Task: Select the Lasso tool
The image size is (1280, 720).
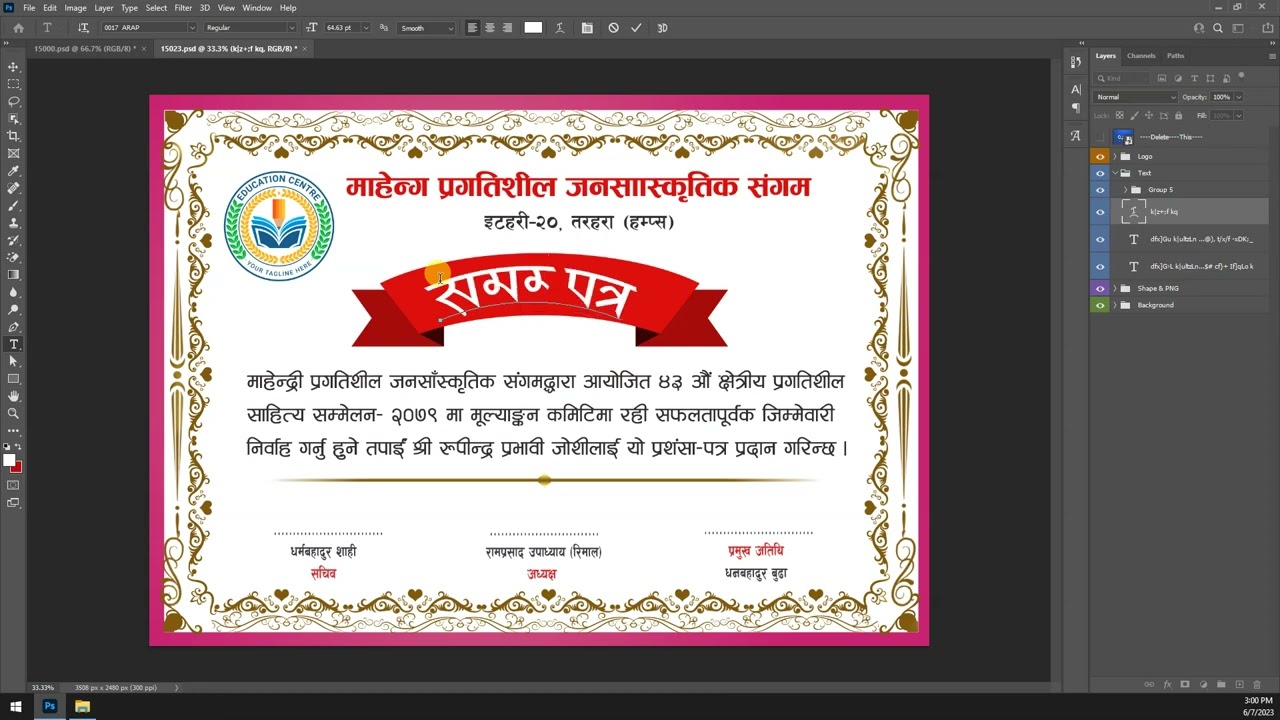Action: pos(13,101)
